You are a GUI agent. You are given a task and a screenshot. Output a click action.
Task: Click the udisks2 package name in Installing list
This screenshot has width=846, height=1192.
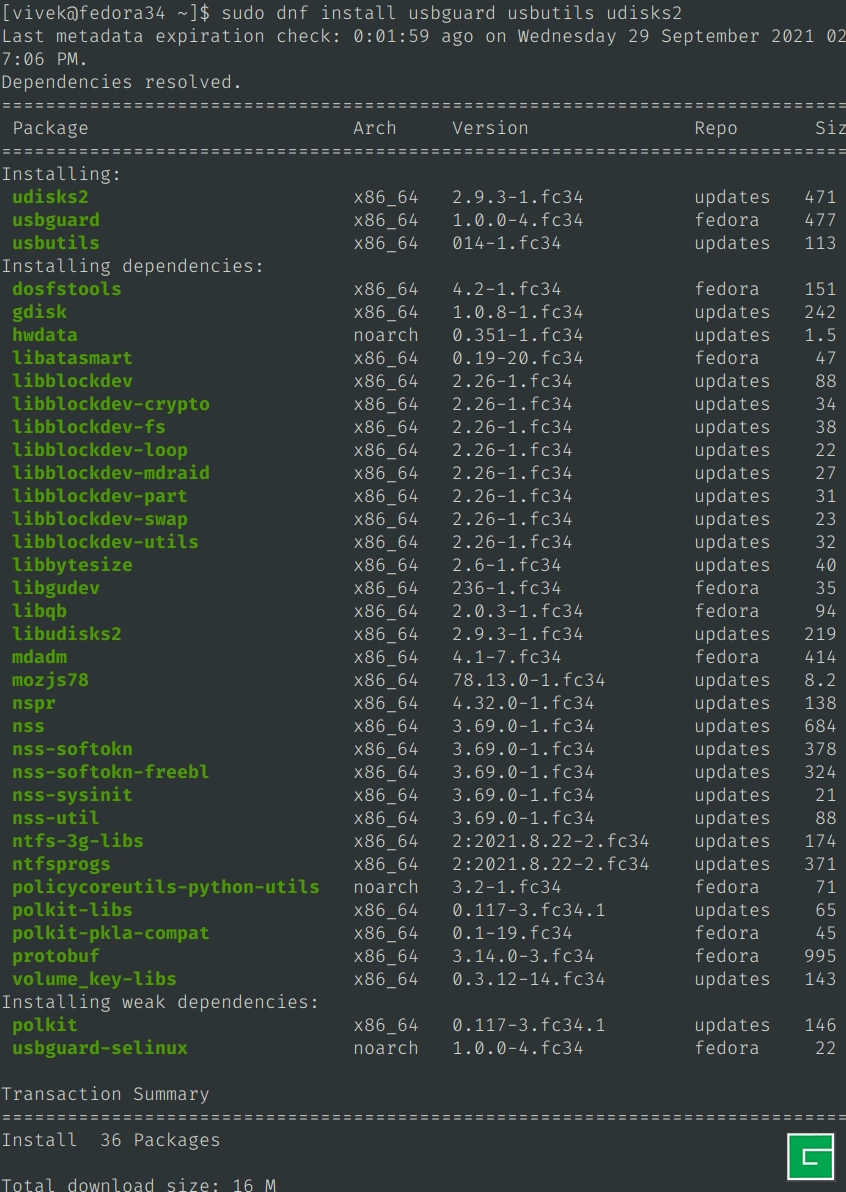50,197
